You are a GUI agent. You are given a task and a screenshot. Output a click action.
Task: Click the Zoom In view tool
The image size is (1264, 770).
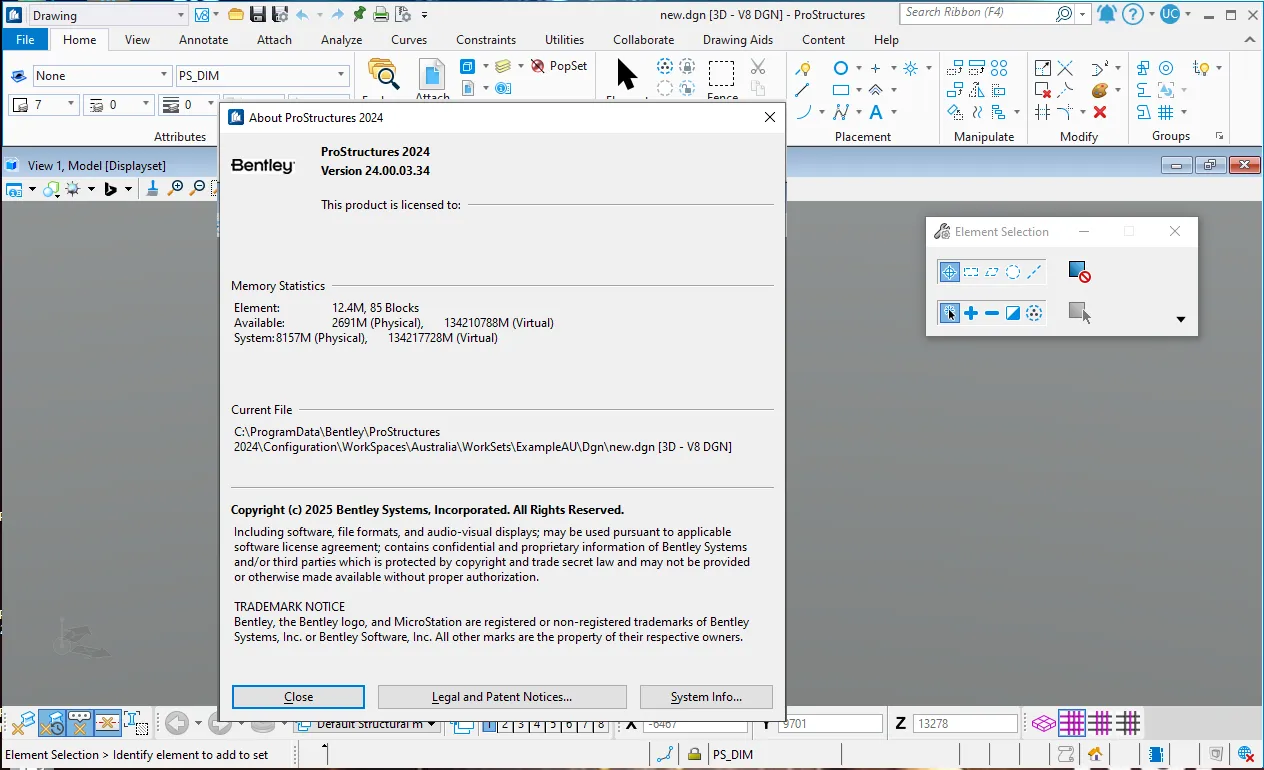pos(177,188)
